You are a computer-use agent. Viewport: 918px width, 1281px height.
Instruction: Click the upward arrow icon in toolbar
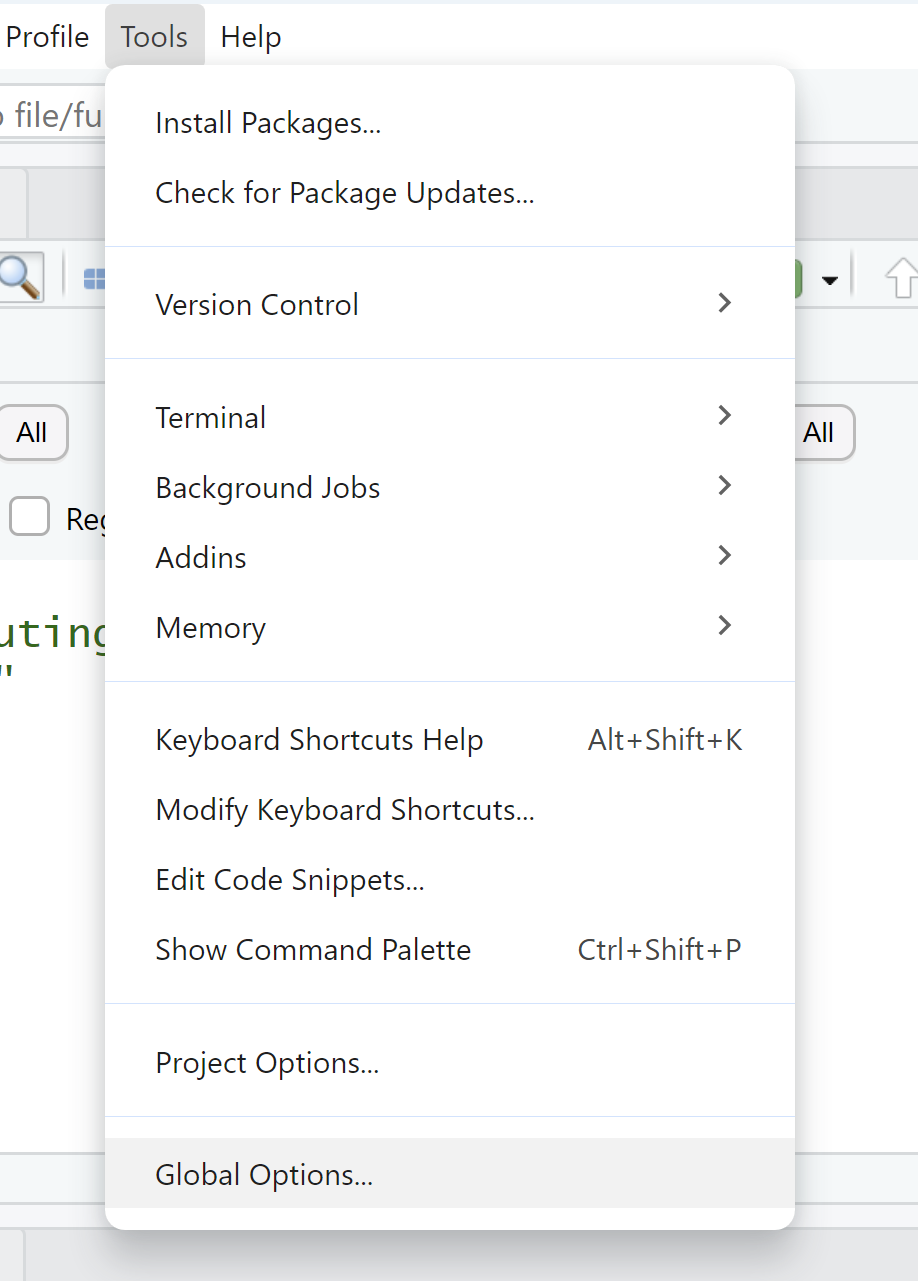click(x=902, y=279)
